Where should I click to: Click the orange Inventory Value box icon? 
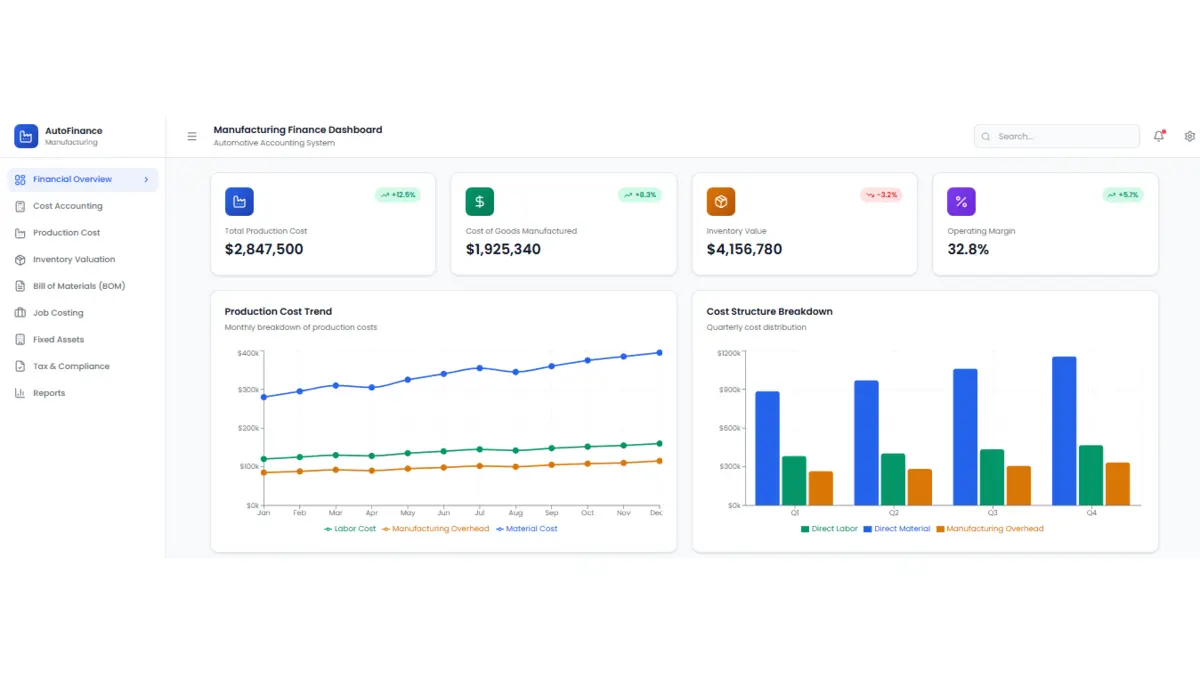(x=721, y=202)
